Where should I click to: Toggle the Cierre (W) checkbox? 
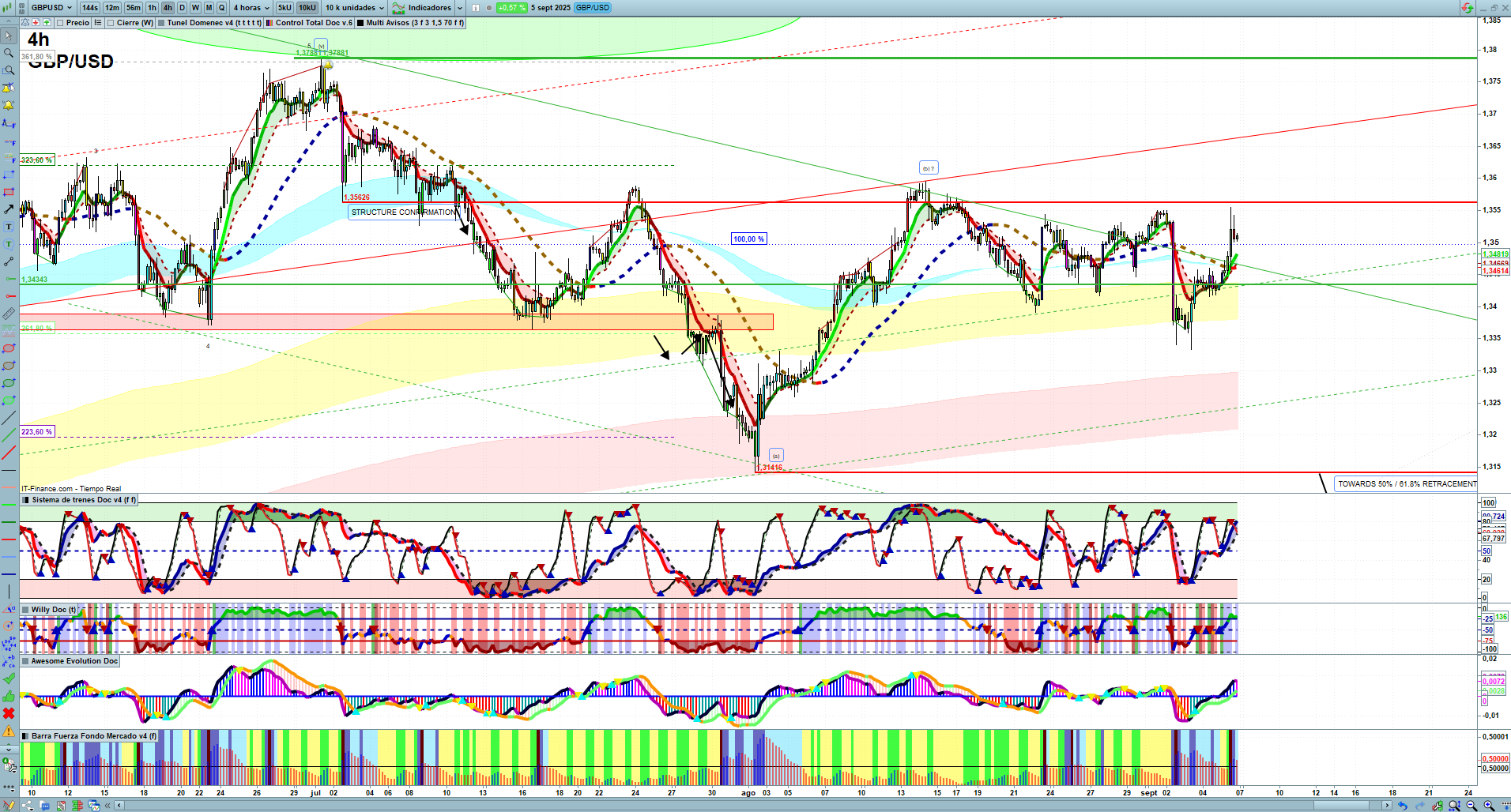[111, 23]
